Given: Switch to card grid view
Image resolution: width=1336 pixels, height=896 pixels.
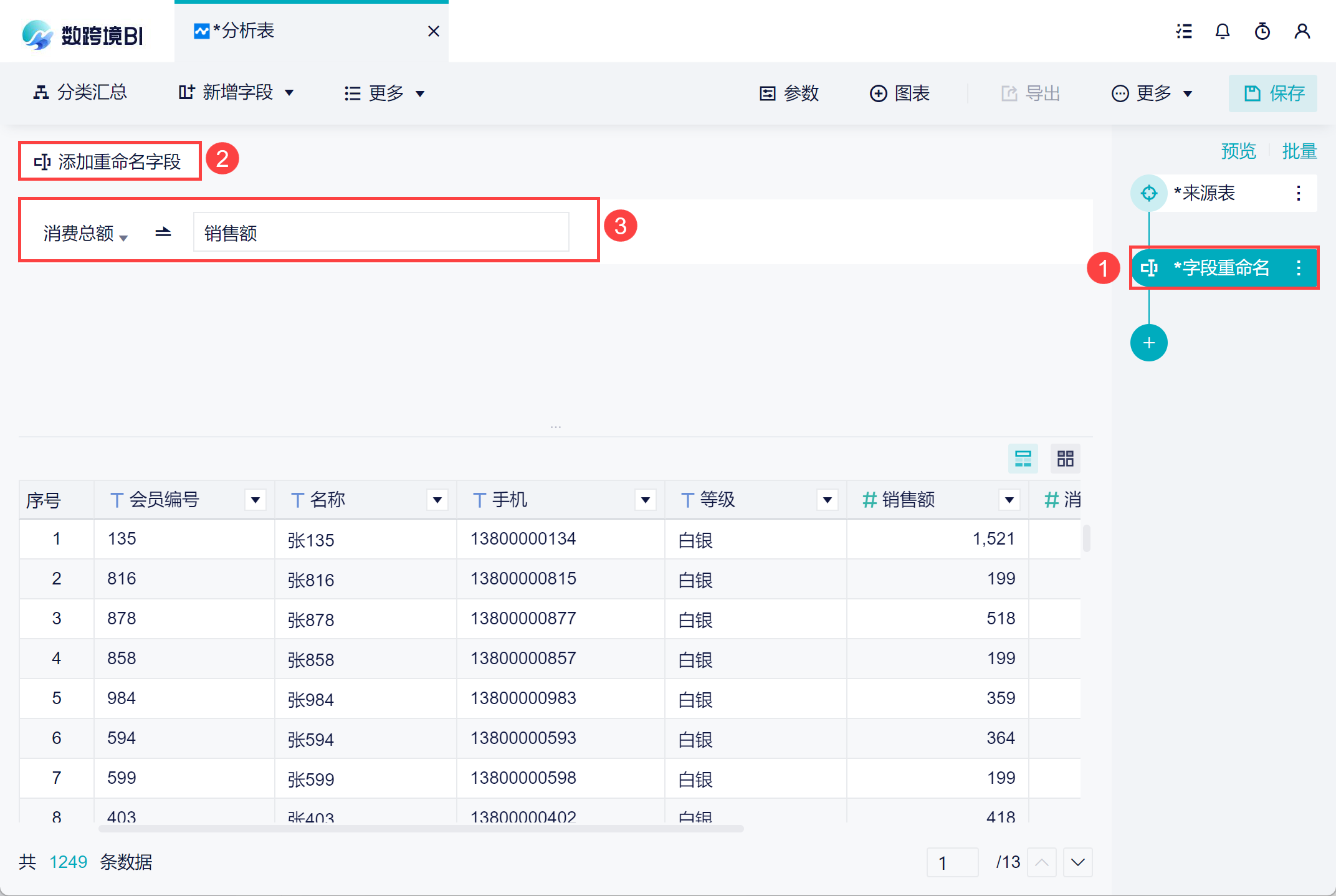Looking at the screenshot, I should 1065,459.
